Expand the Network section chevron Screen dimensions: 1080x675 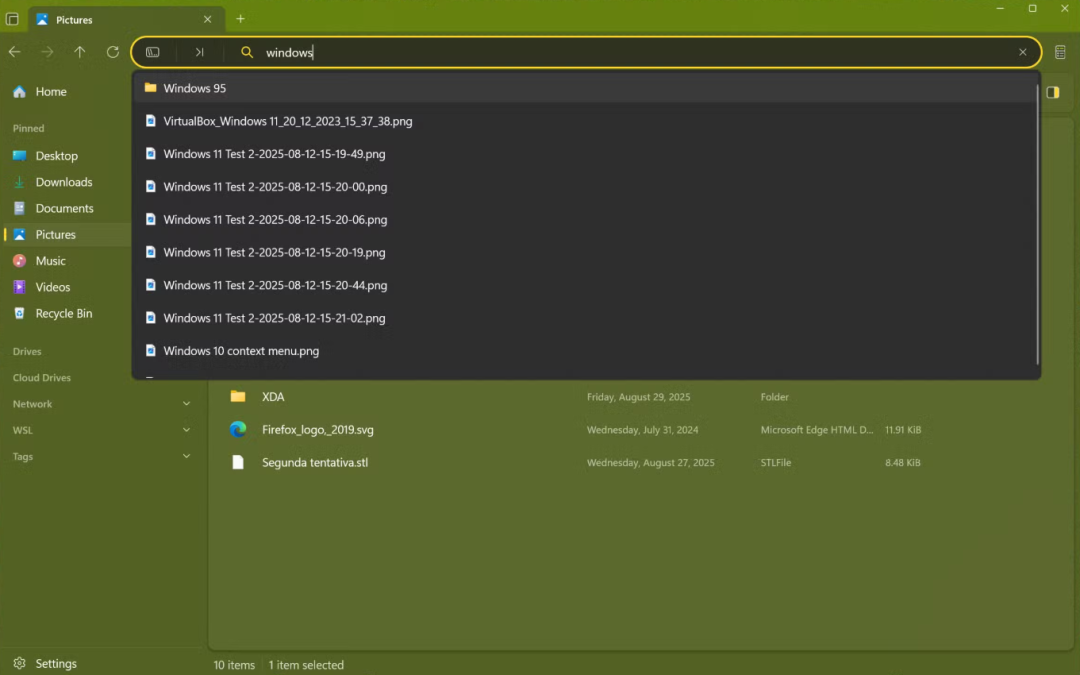[x=186, y=404]
